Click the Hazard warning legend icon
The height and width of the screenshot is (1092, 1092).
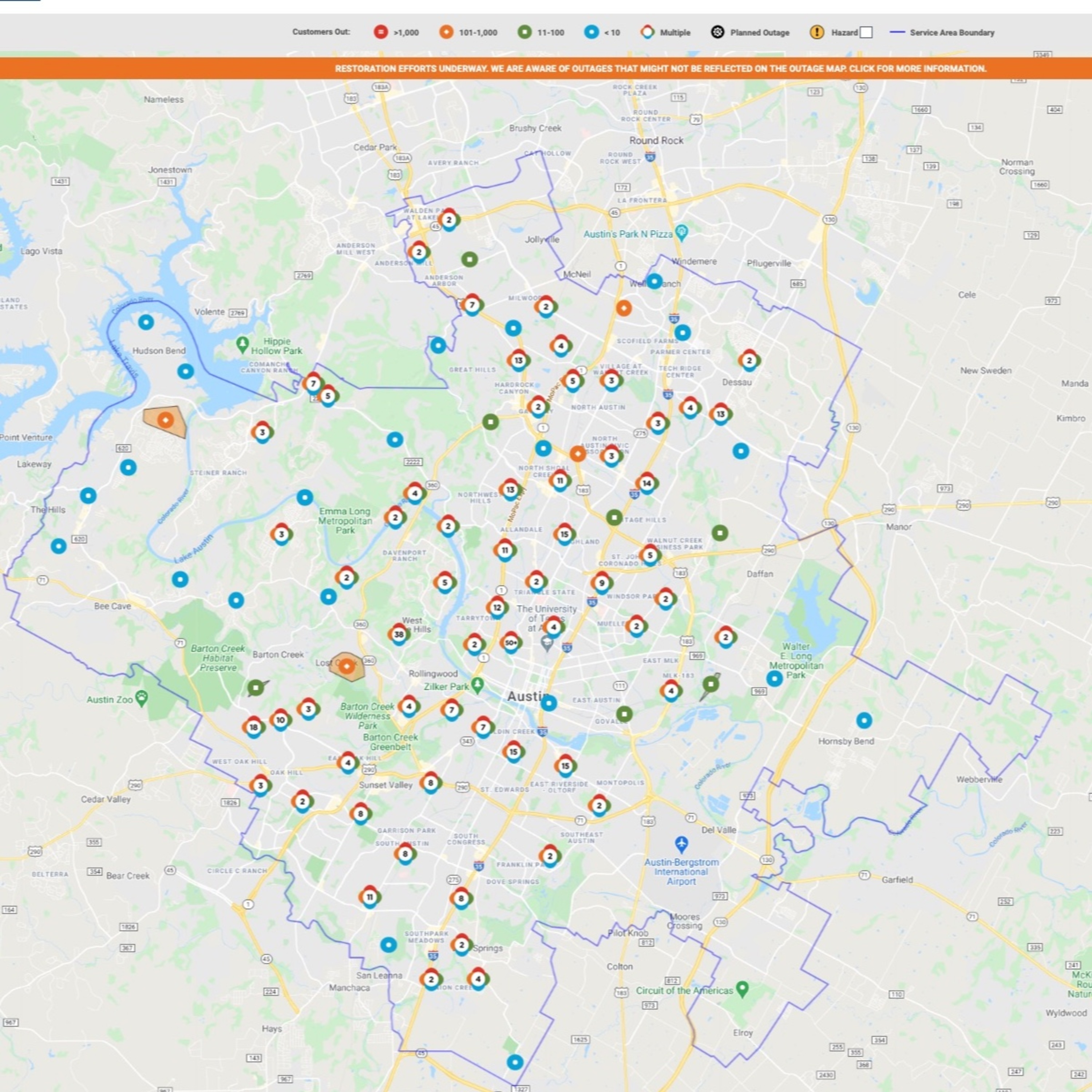click(x=817, y=32)
